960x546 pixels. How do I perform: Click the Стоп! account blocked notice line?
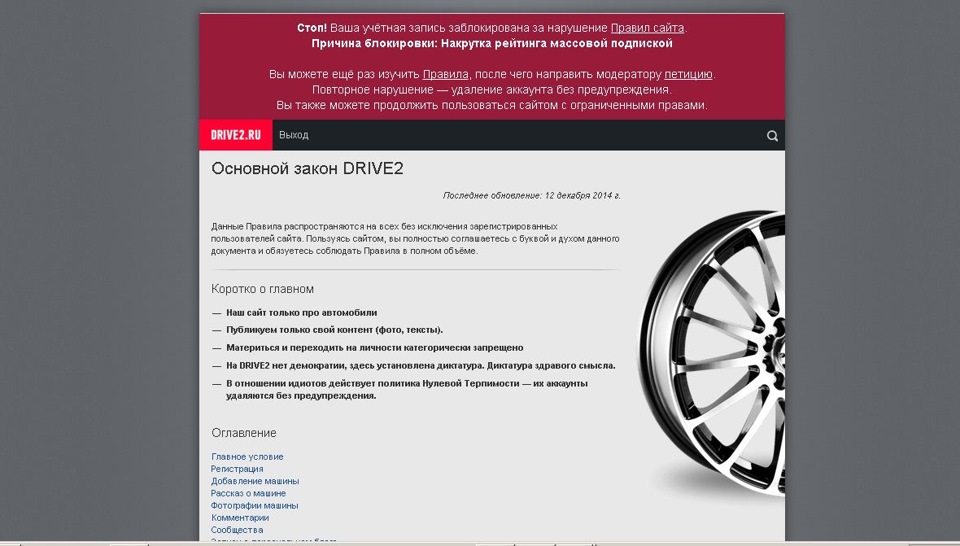click(x=492, y=28)
